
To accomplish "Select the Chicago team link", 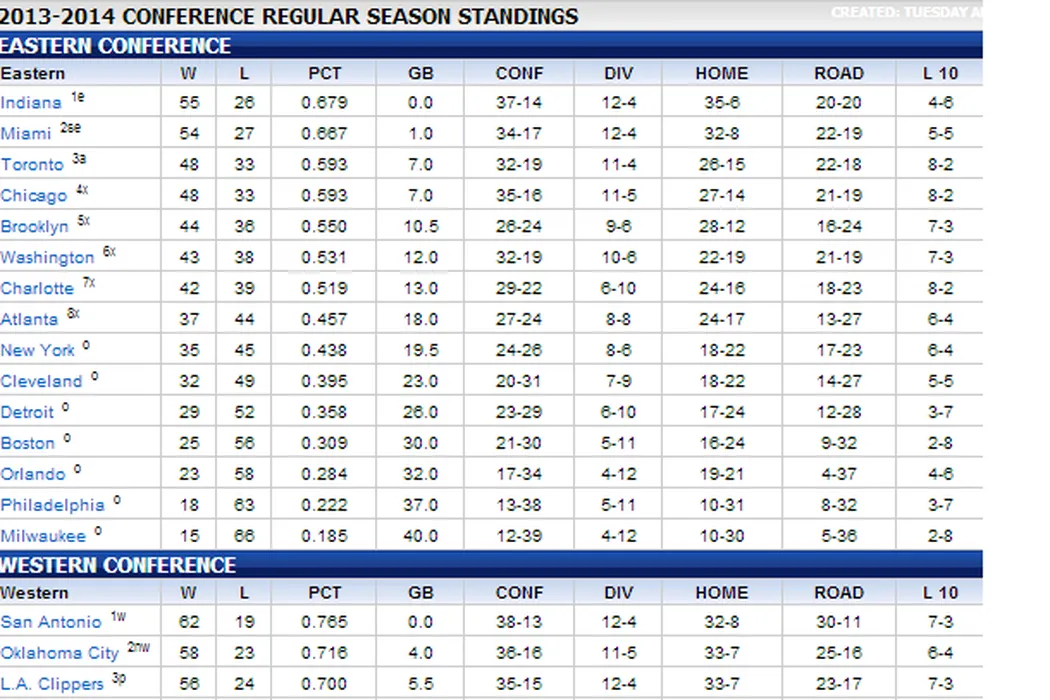I will (x=34, y=196).
